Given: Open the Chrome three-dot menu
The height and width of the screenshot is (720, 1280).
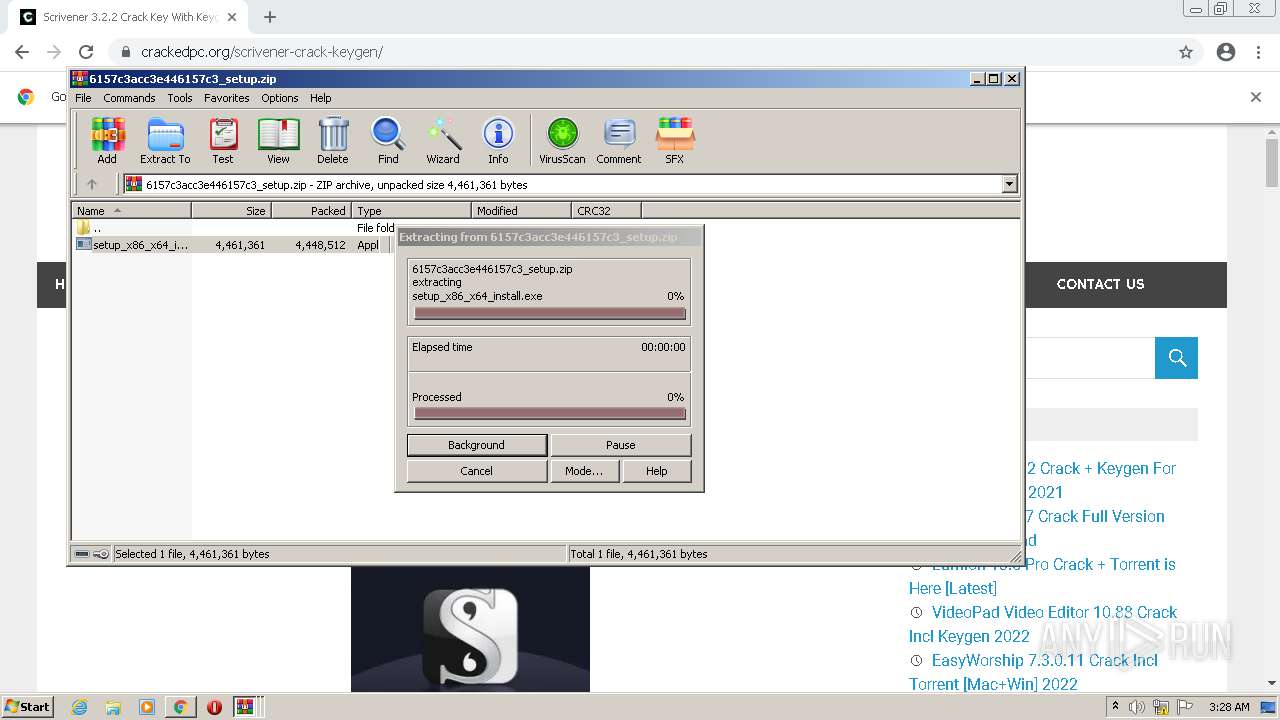Looking at the screenshot, I should click(x=1258, y=52).
